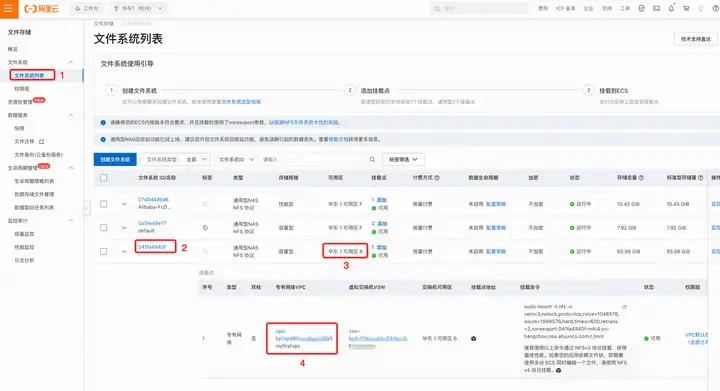Screen dimensions: 720x391
Task: Click the notification bell icon
Action: [671, 8]
